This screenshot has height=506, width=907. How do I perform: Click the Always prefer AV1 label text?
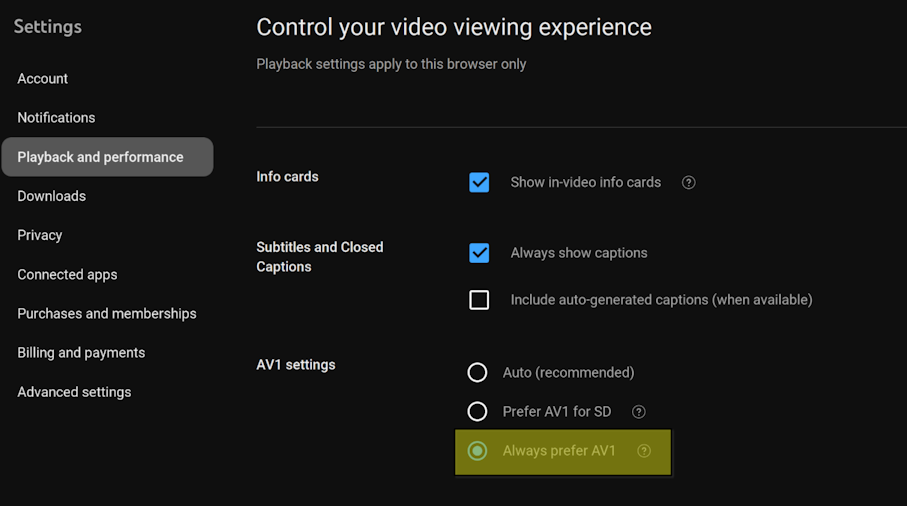(x=559, y=451)
